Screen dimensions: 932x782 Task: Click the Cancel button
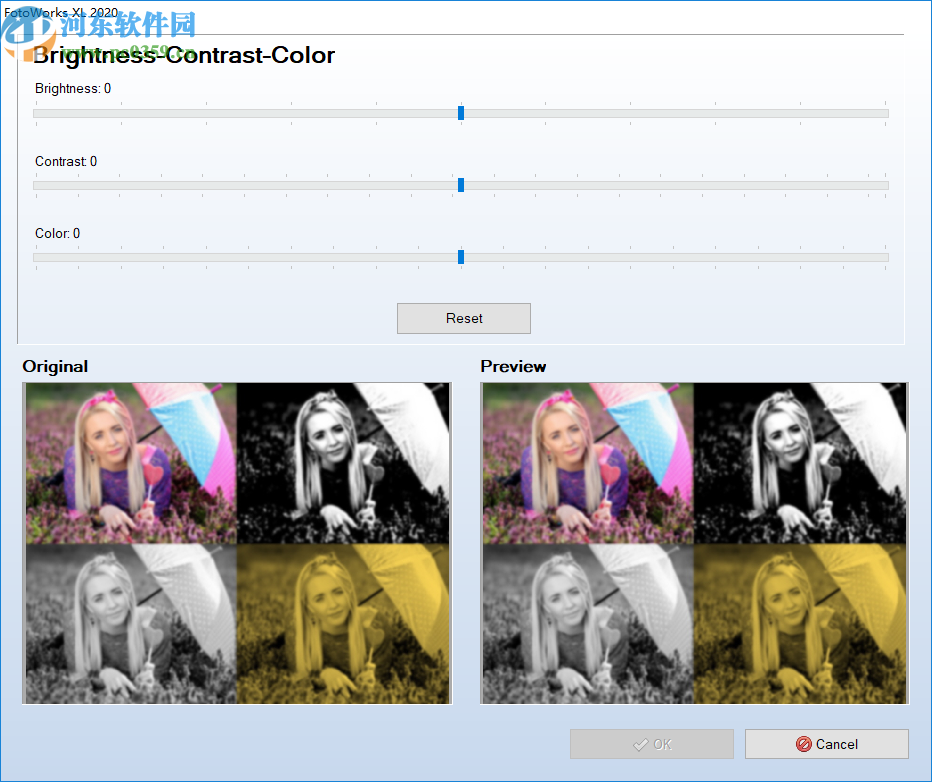coord(827,744)
